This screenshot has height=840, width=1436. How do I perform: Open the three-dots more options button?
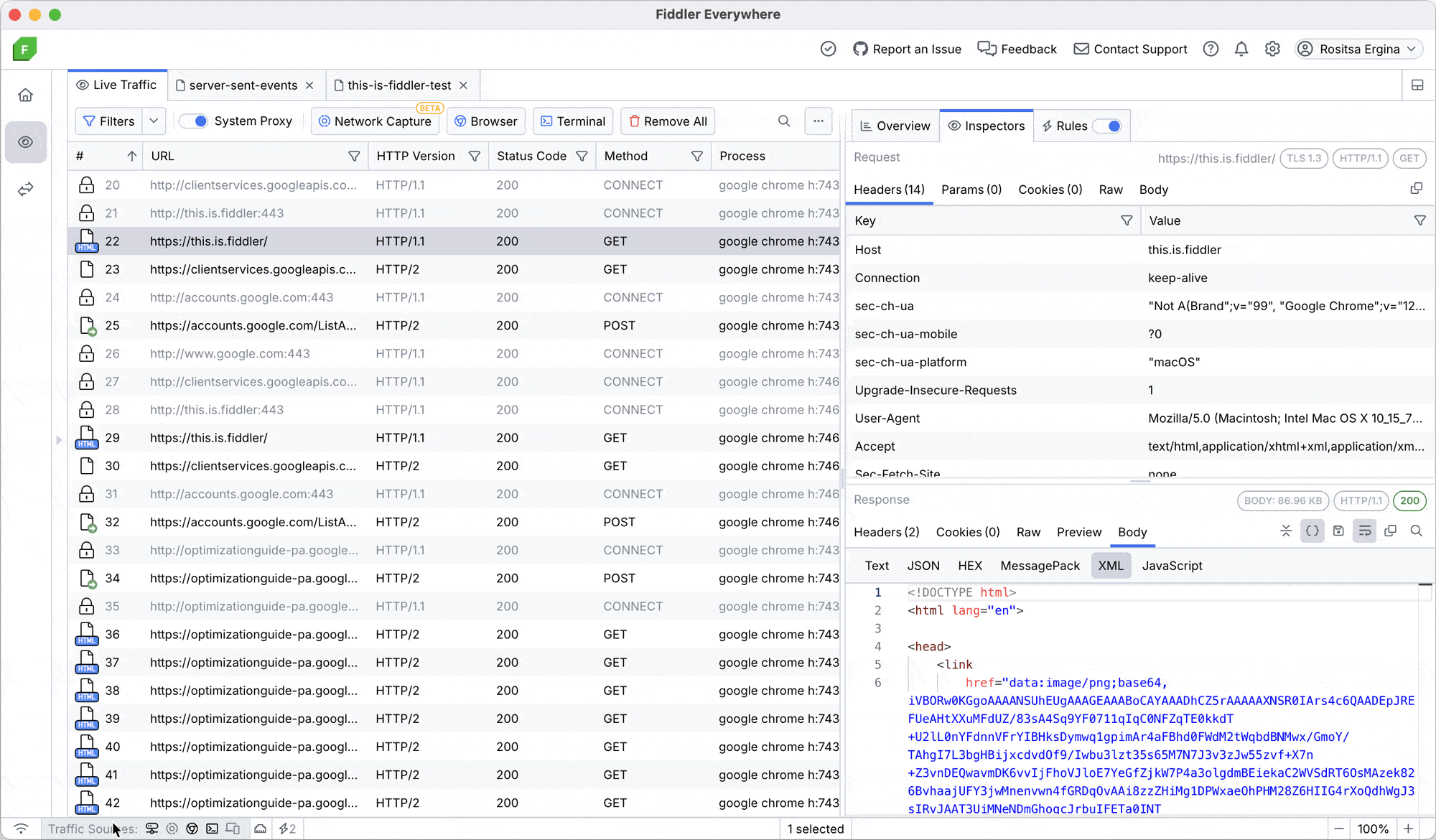click(x=819, y=121)
